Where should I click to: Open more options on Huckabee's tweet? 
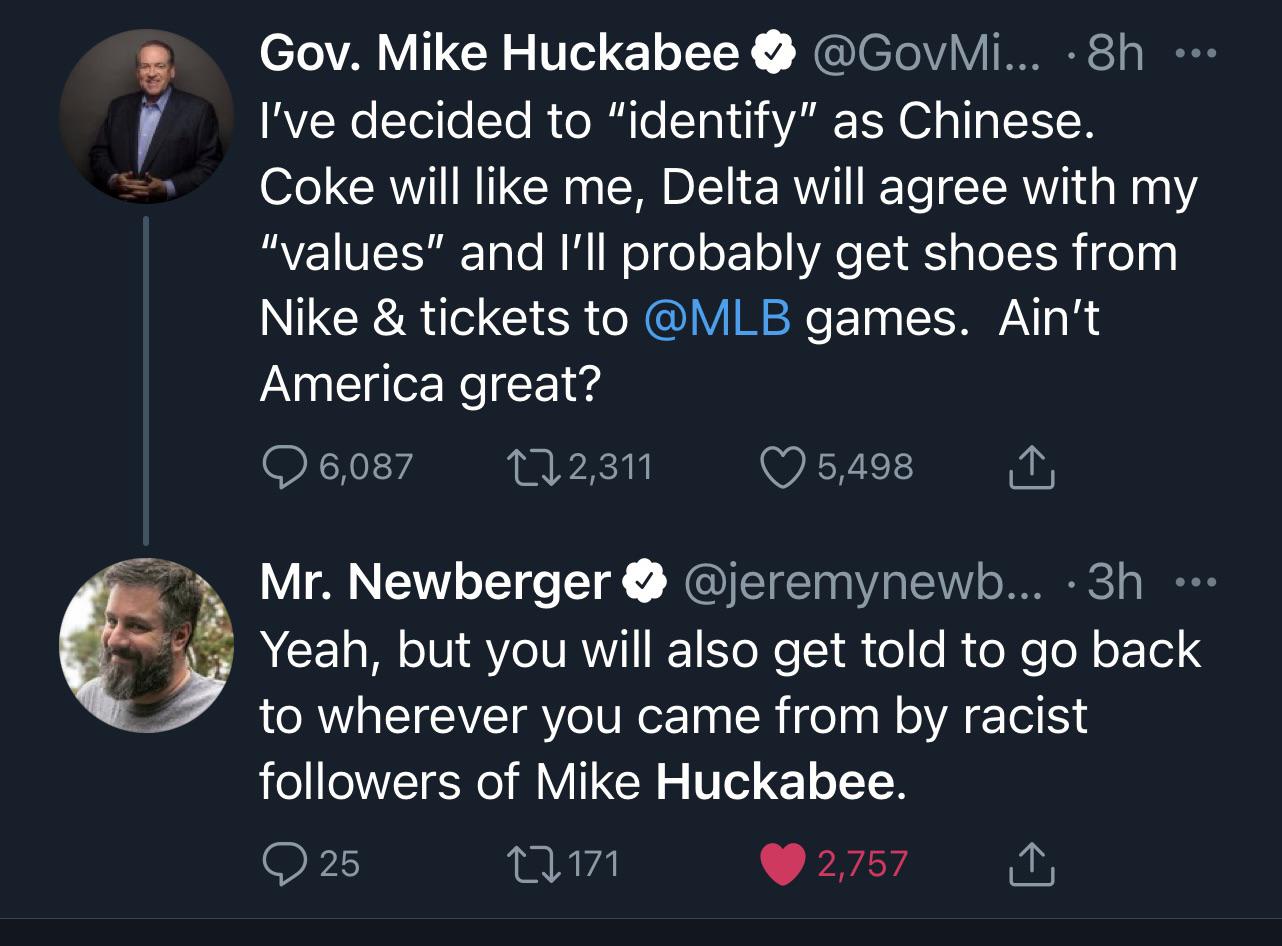(x=1195, y=53)
